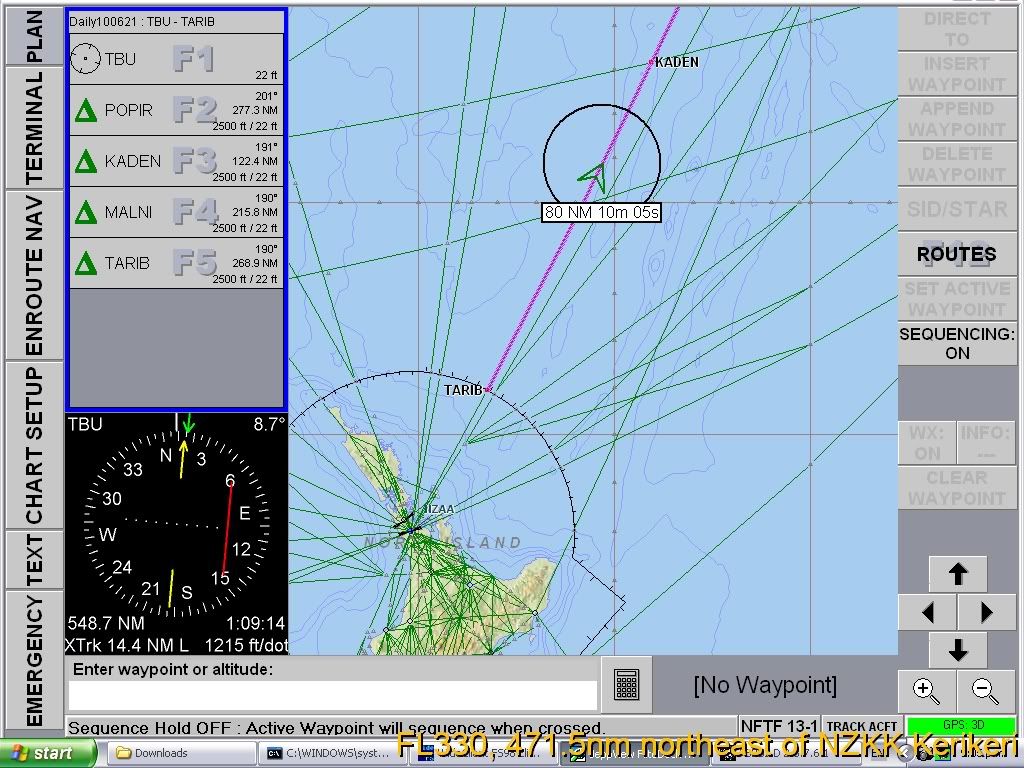Pan map down with the down arrow
Screen dimensions: 1024x768
pyautogui.click(x=957, y=650)
